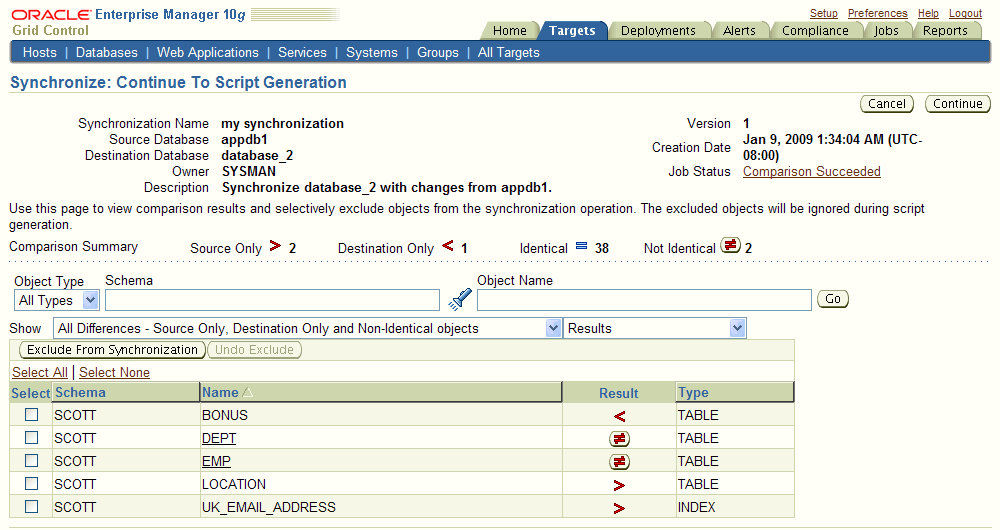This screenshot has width=1000, height=530.
Task: Click the Select All link
Action: pos(40,372)
